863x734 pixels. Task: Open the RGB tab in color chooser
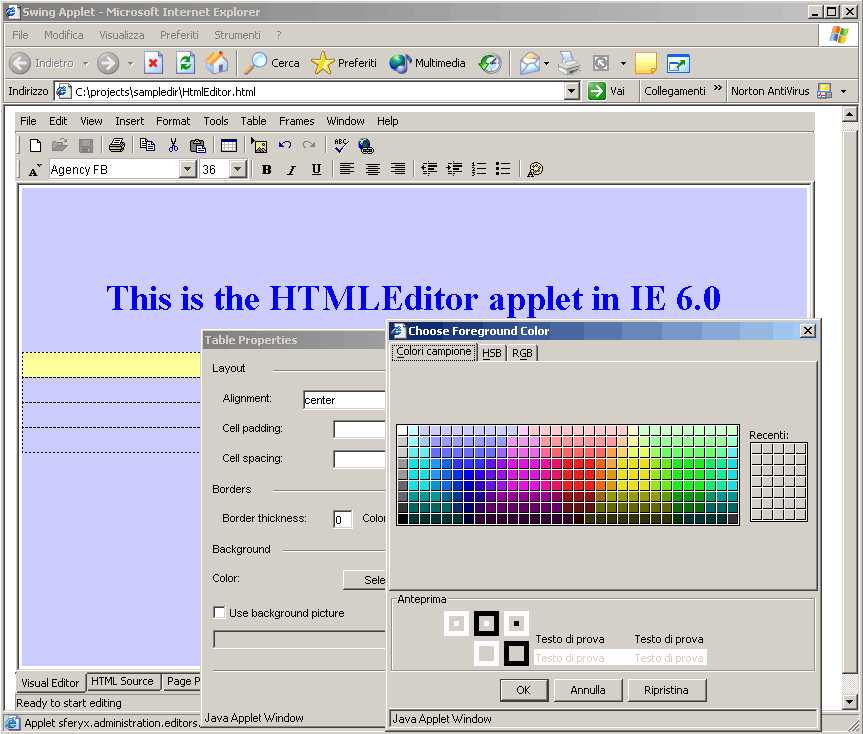(x=522, y=353)
